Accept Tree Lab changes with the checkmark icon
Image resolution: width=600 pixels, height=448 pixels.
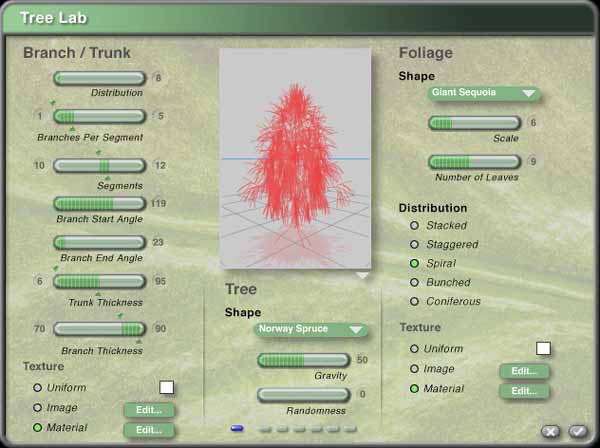tap(577, 431)
